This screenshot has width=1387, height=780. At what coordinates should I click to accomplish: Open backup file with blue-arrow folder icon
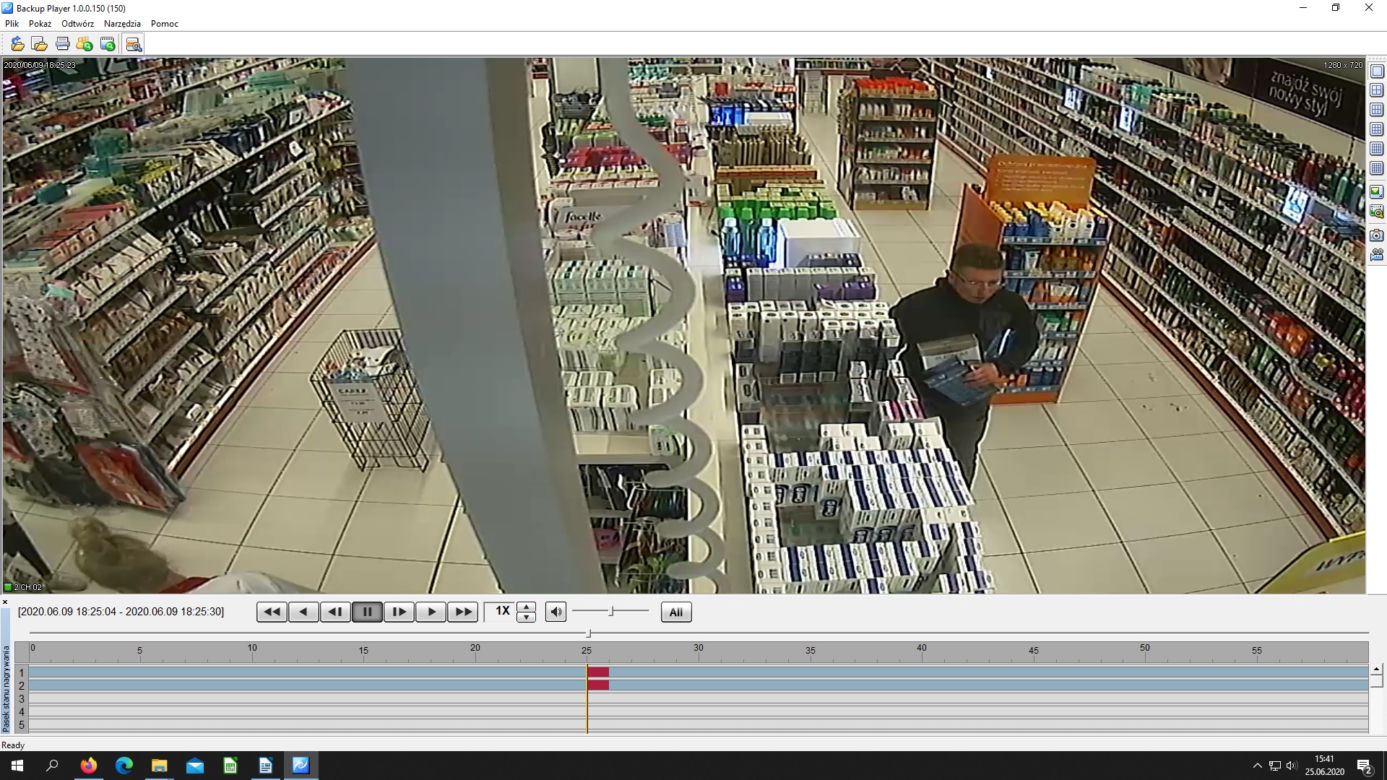pos(17,43)
